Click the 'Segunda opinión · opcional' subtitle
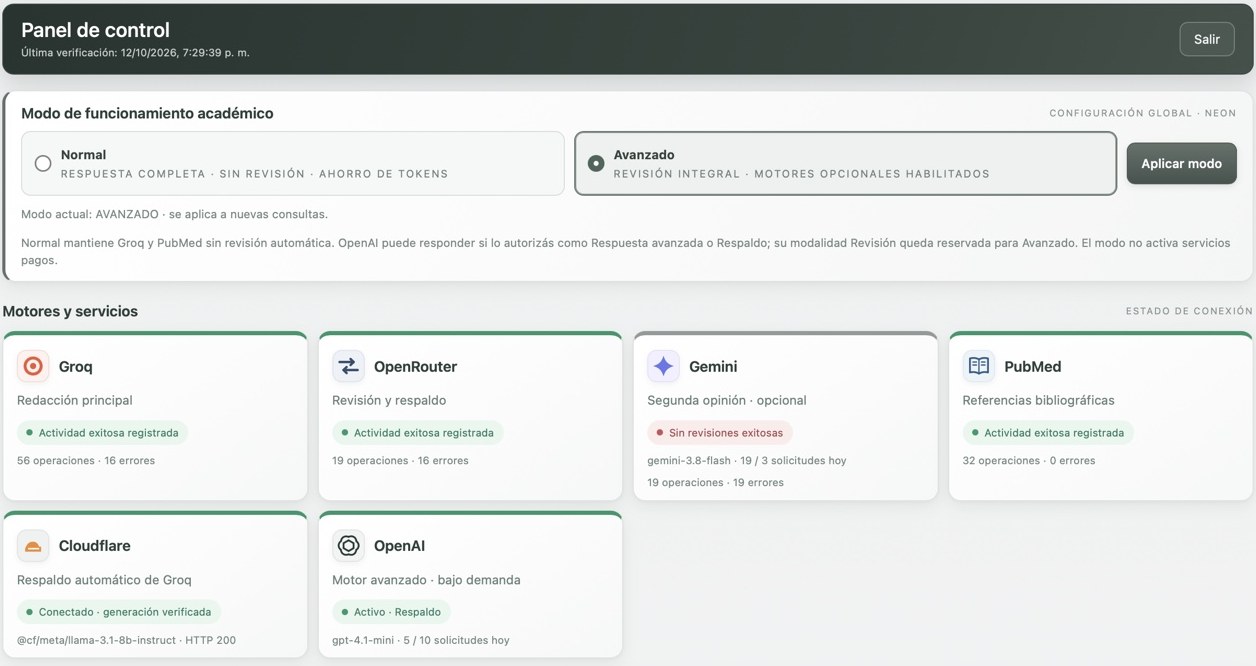Image resolution: width=1256 pixels, height=666 pixels. [x=727, y=401]
